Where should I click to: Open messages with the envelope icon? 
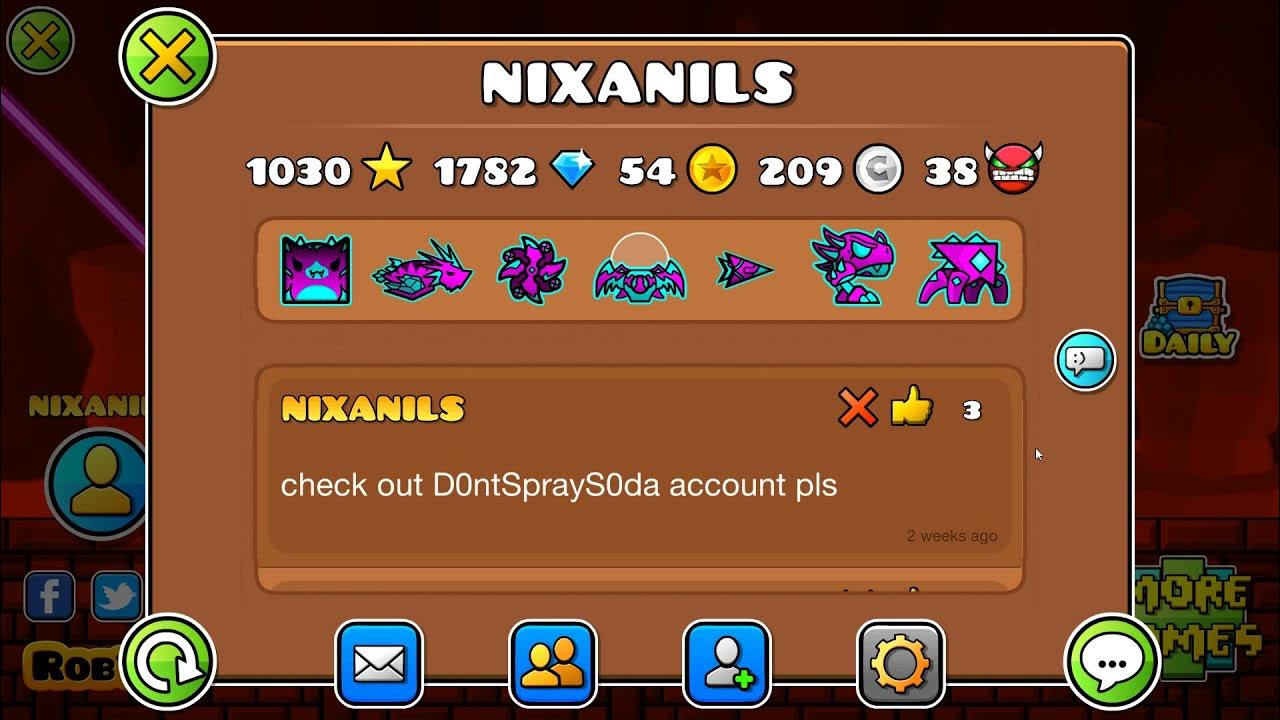pyautogui.click(x=379, y=663)
